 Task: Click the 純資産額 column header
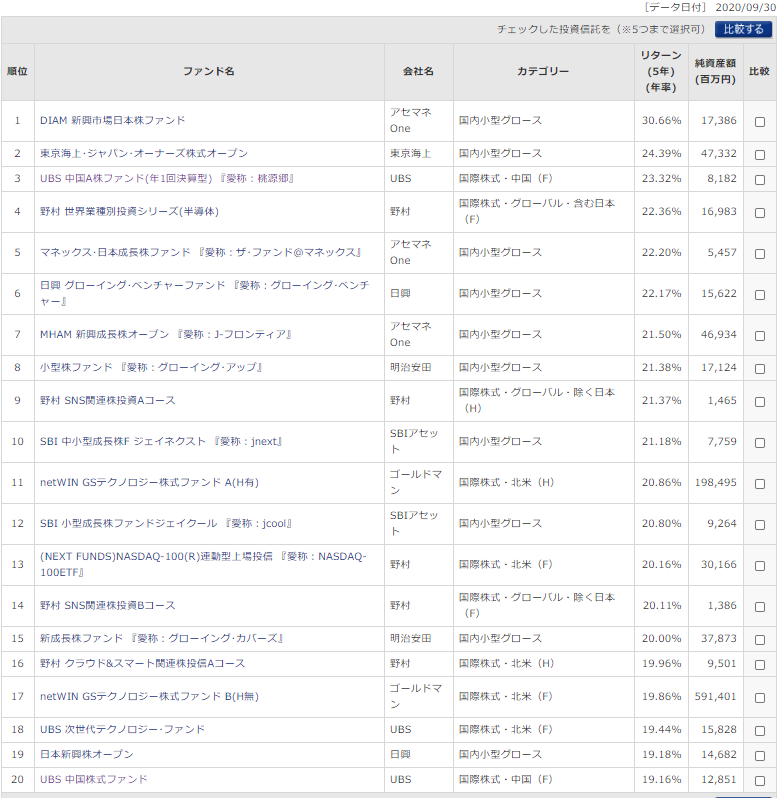pyautogui.click(x=715, y=71)
